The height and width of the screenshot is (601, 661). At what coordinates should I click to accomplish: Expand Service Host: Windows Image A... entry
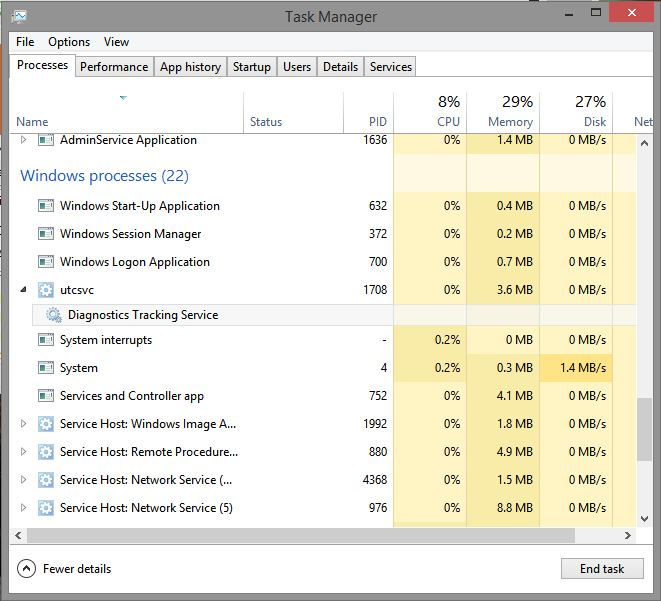(24, 424)
